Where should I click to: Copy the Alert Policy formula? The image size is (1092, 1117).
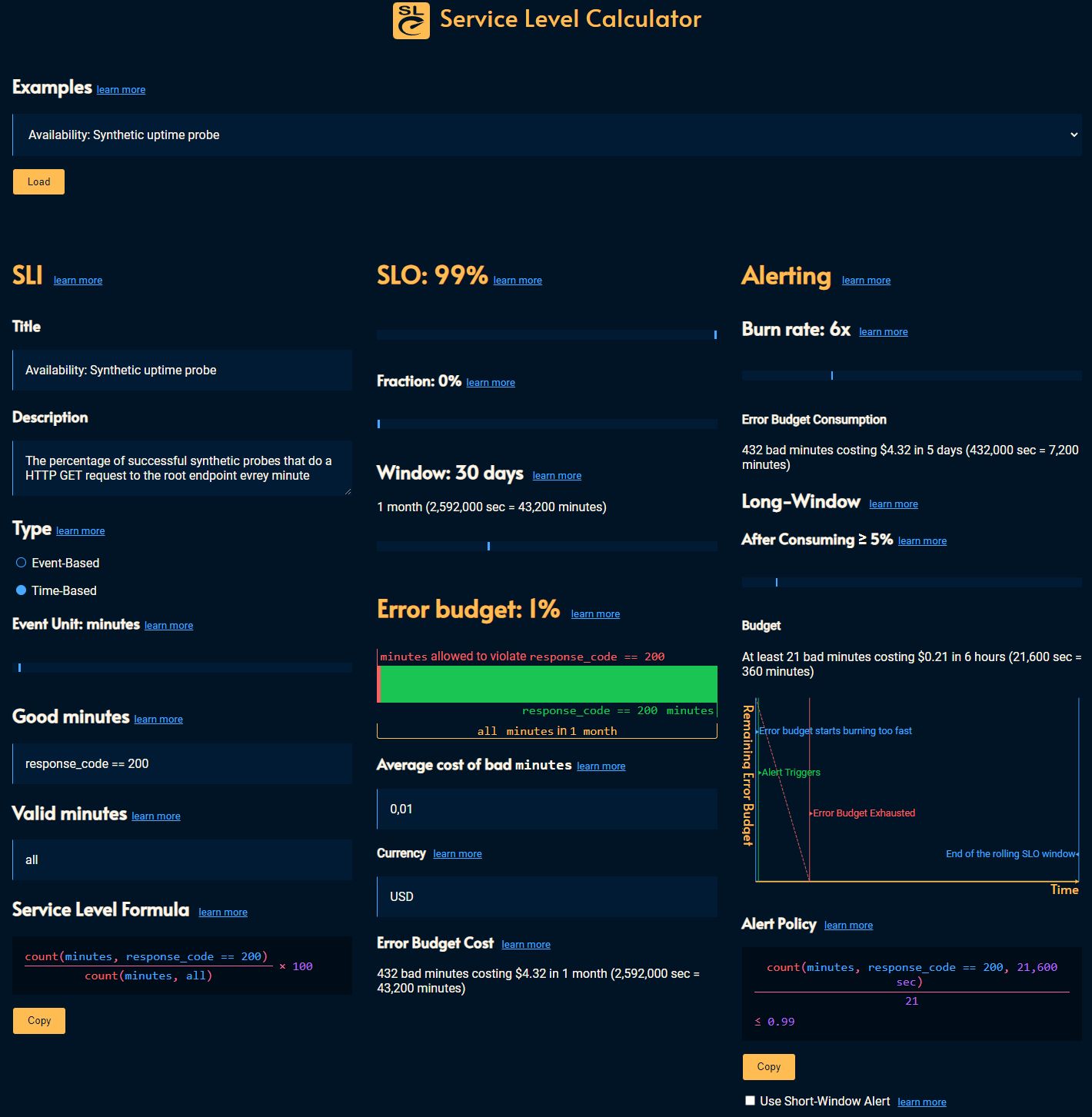point(767,1066)
